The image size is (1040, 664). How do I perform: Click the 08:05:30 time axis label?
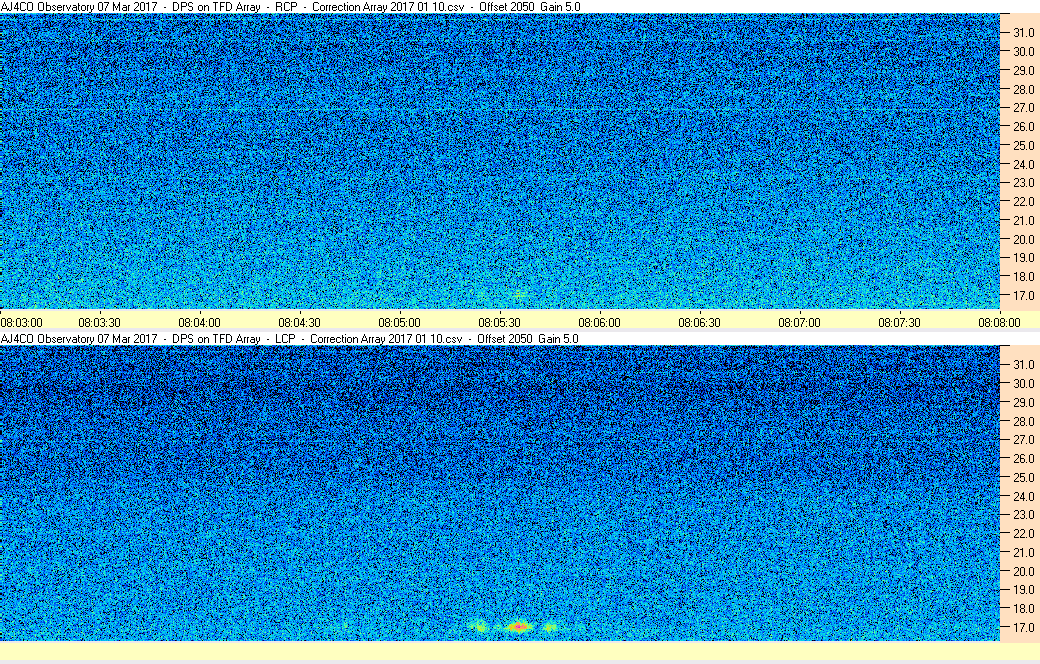tap(499, 323)
